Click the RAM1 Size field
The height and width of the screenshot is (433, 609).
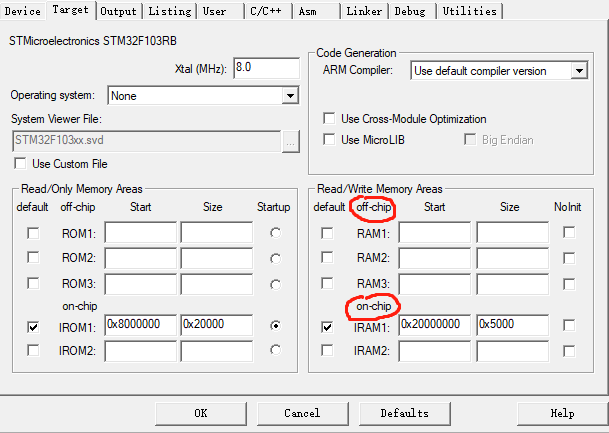click(513, 232)
